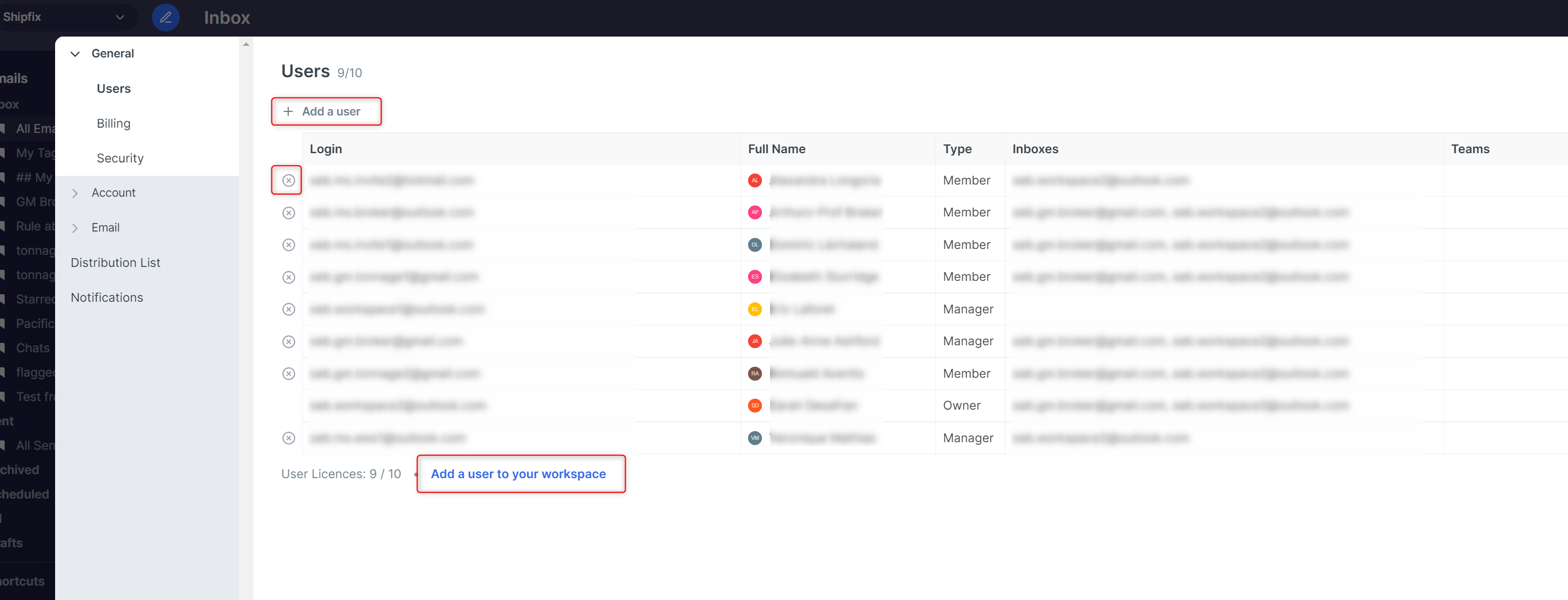The height and width of the screenshot is (600, 1568).
Task: Collapse the General settings section
Action: point(75,53)
